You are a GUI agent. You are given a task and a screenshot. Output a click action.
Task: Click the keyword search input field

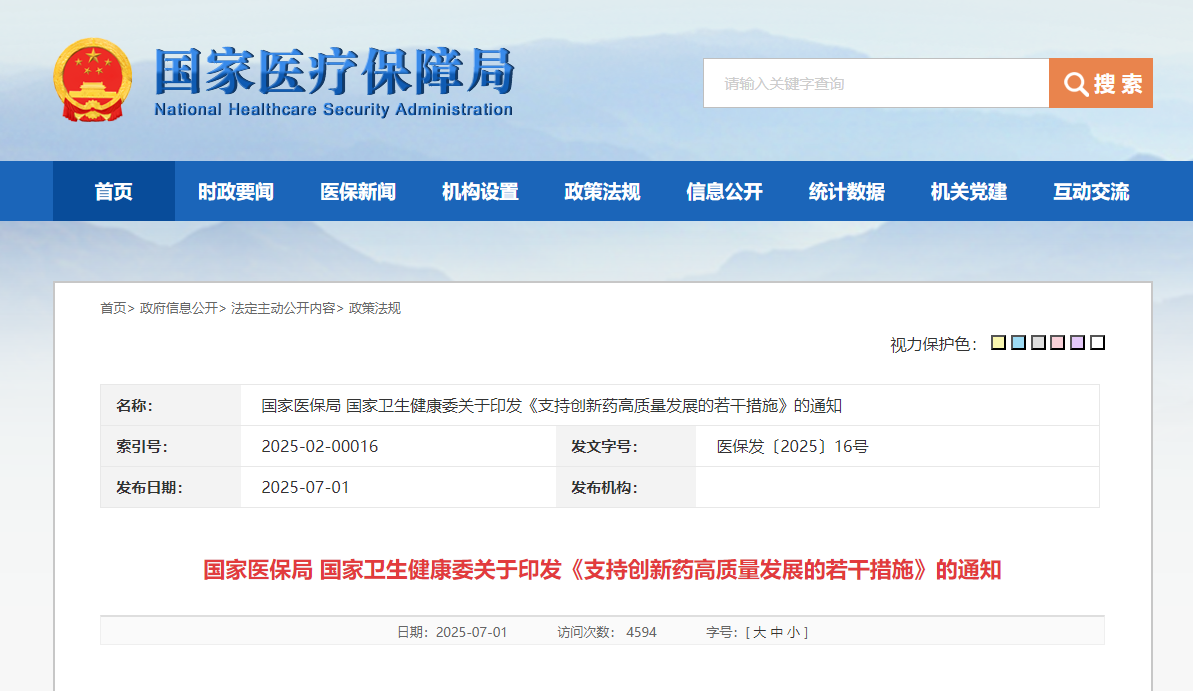[875, 83]
